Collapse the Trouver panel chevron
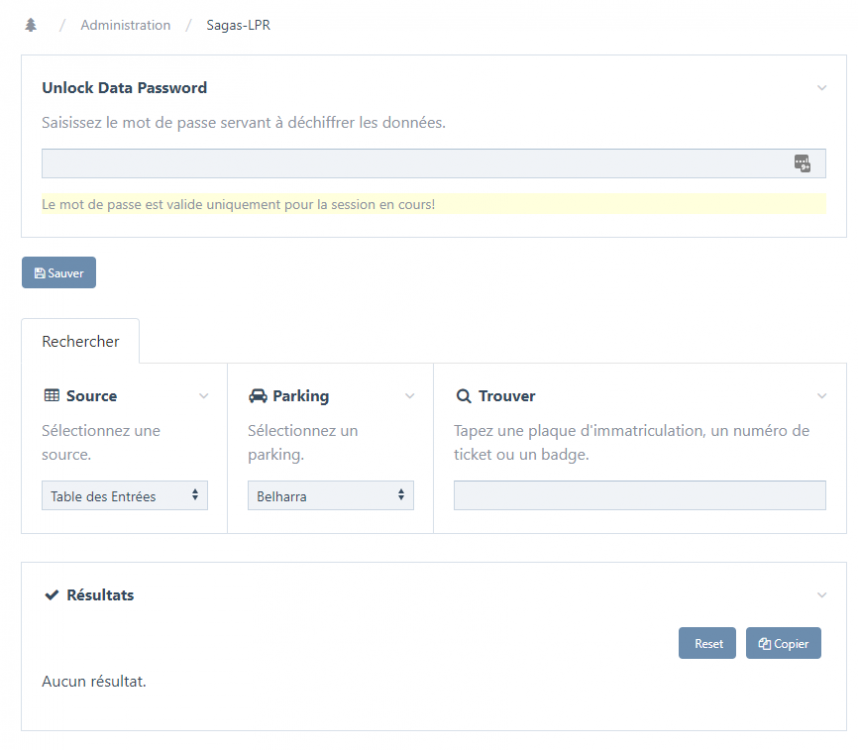The image size is (858, 750). pyautogui.click(x=821, y=396)
